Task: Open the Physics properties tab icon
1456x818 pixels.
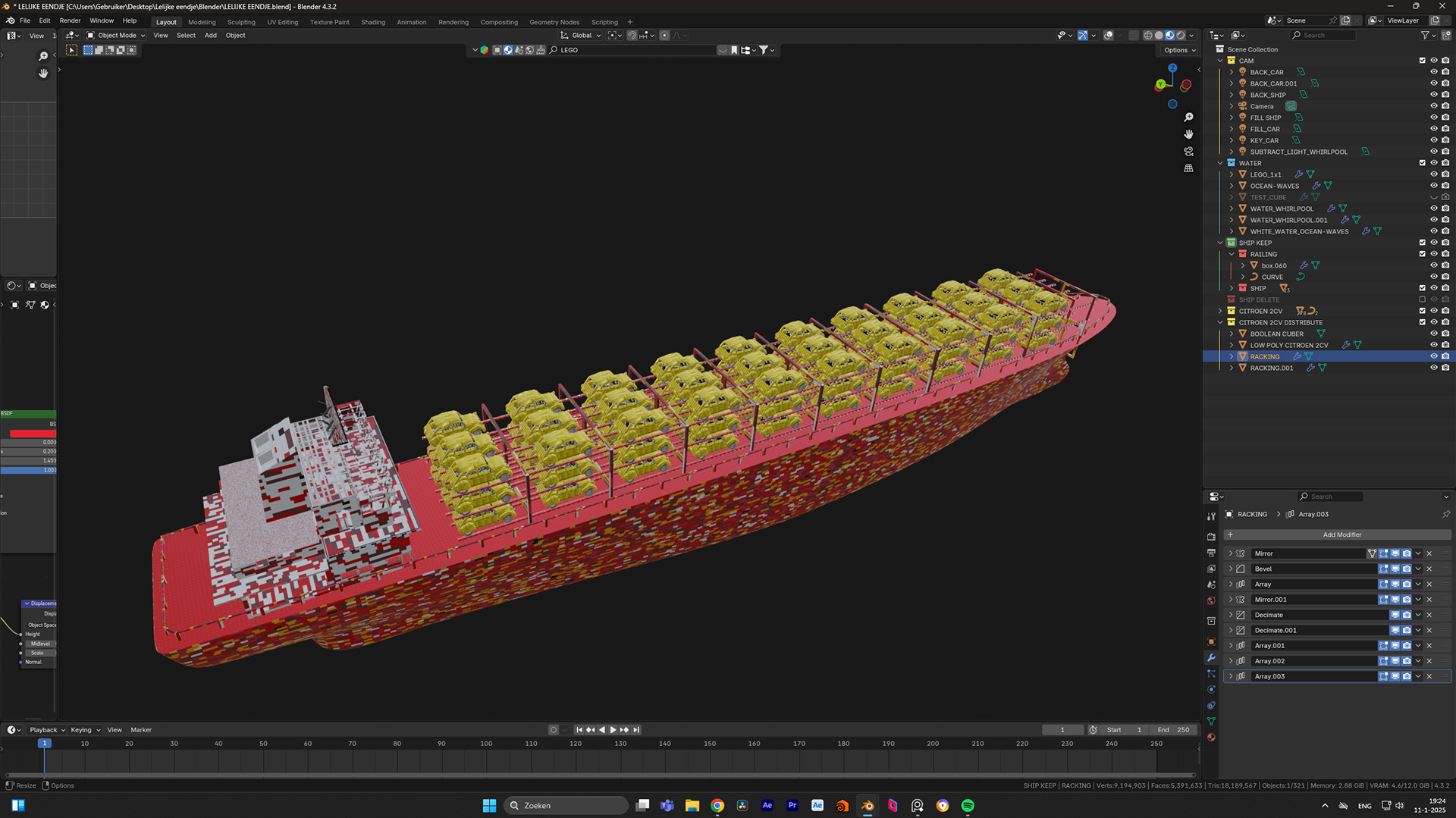Action: pos(1211,689)
